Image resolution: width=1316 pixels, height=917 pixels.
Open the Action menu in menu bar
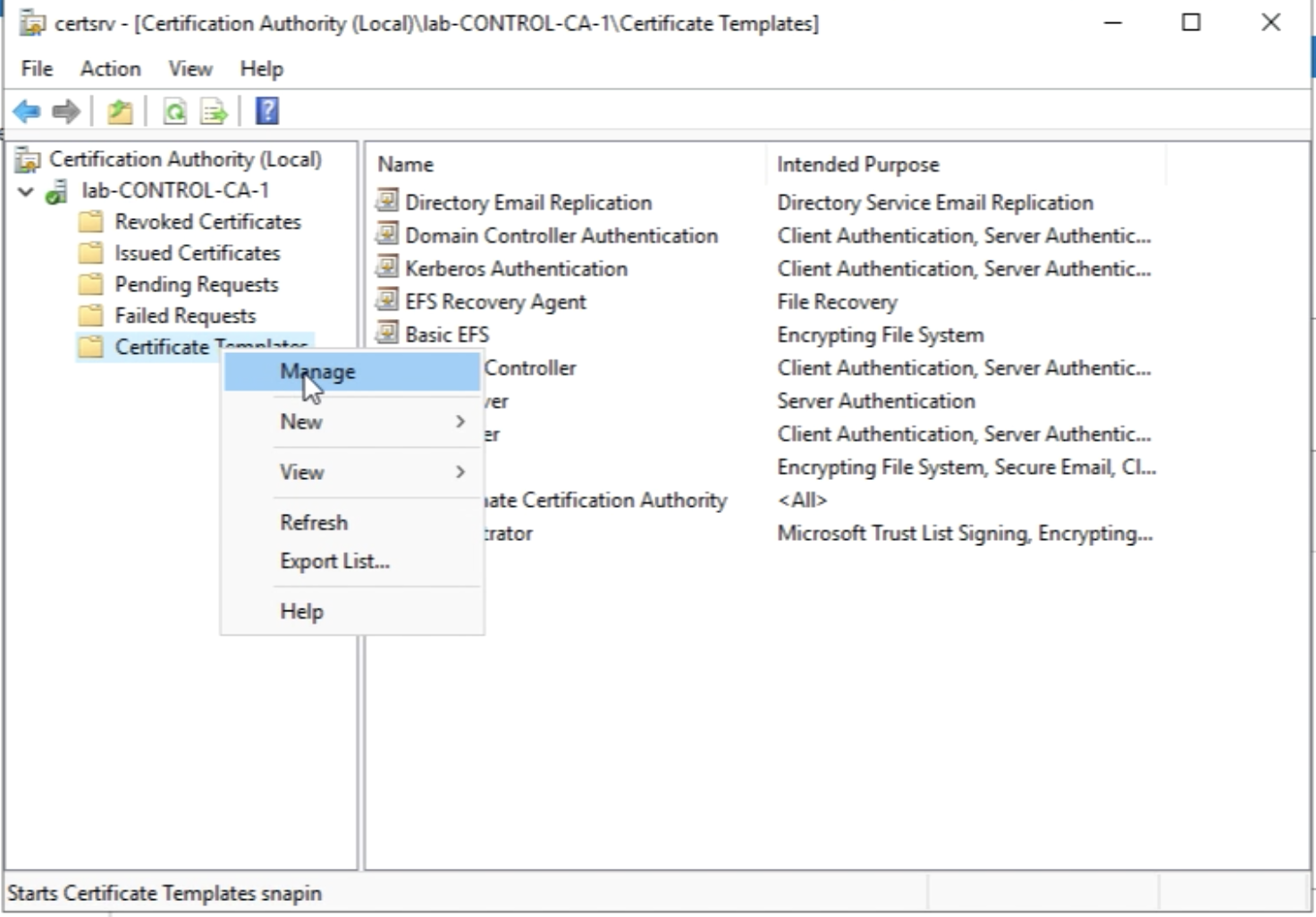110,69
